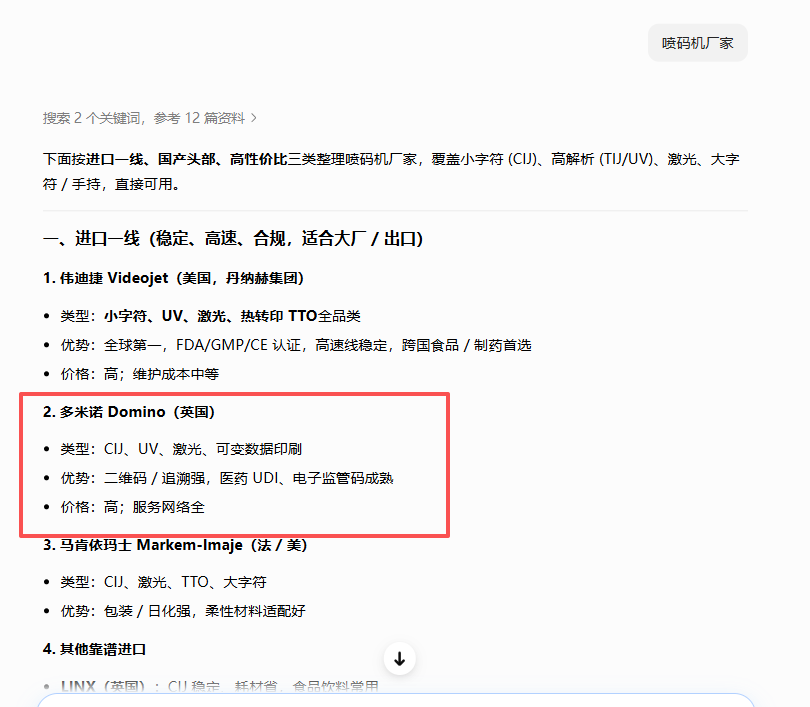Image resolution: width=810 pixels, height=707 pixels.
Task: Click the message input field at the bottom
Action: tap(396, 700)
